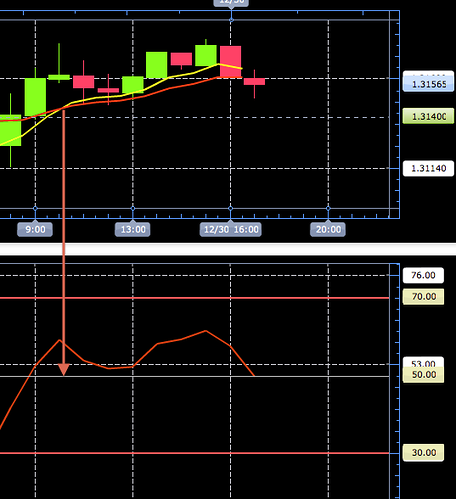Click the 50.00 RSI midline label
The width and height of the screenshot is (456, 499).
pyautogui.click(x=423, y=375)
